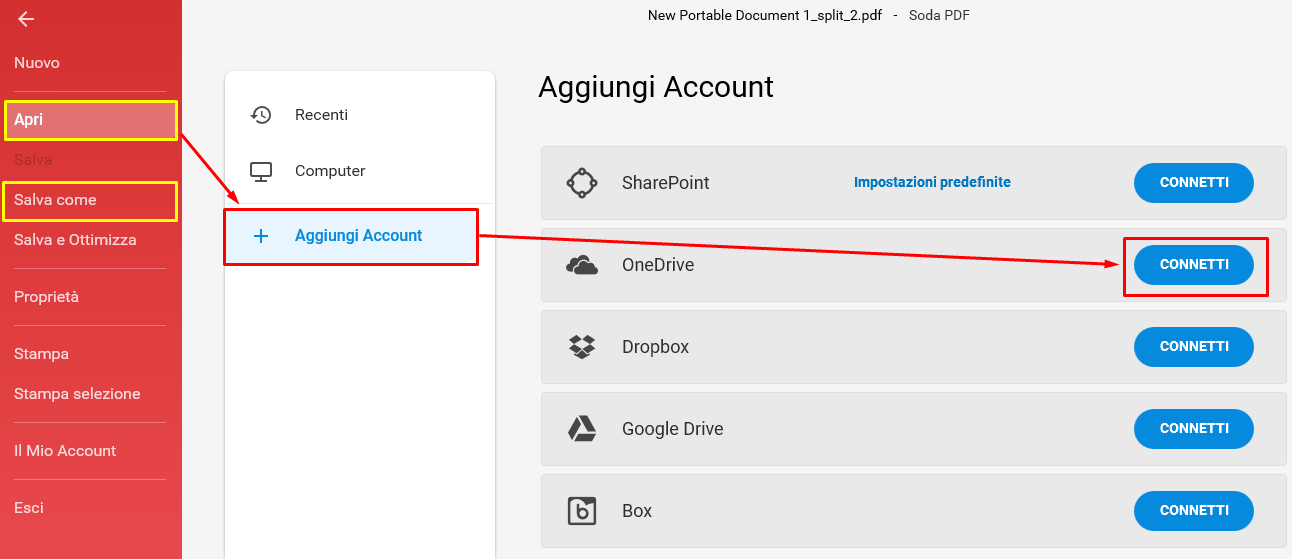Select Apri in the sidebar
Viewport: 1292px width, 559px height.
pyautogui.click(x=91, y=120)
